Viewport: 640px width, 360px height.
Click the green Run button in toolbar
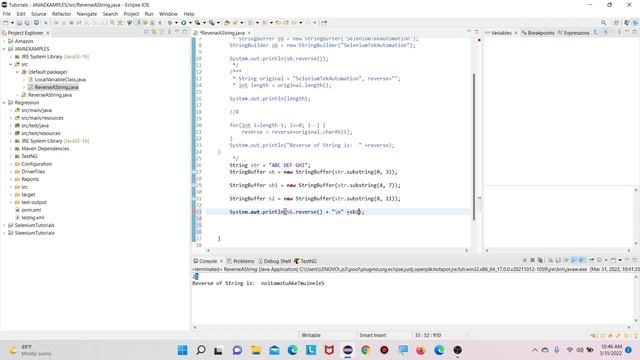[184, 22]
